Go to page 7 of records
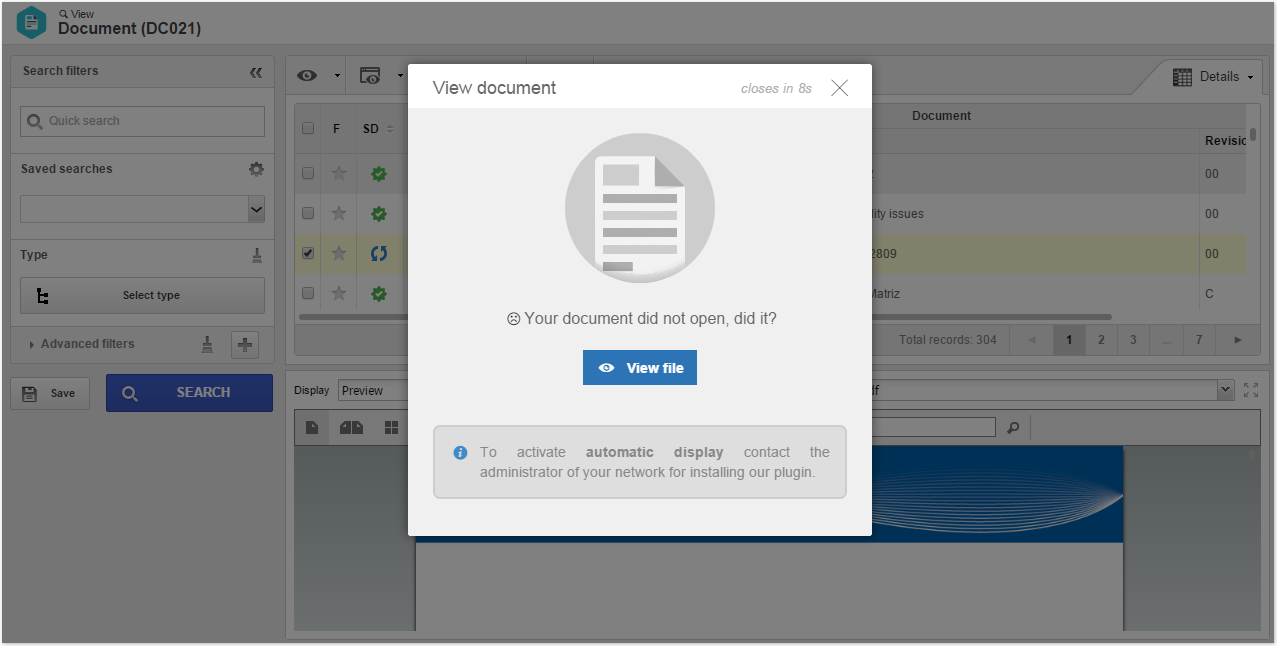This screenshot has height=646, width=1277. pyautogui.click(x=1199, y=340)
